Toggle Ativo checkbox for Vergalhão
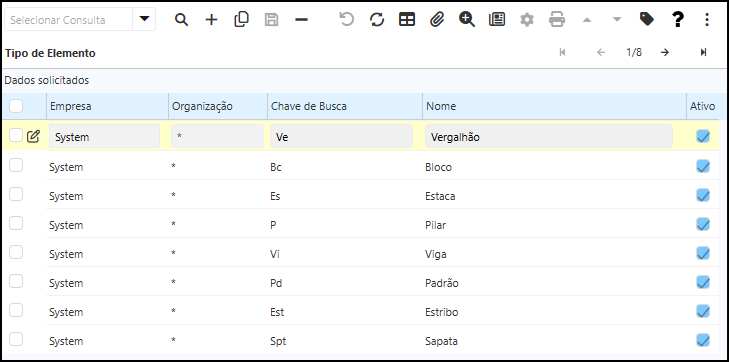Viewport: 729px width, 362px height. [703, 136]
